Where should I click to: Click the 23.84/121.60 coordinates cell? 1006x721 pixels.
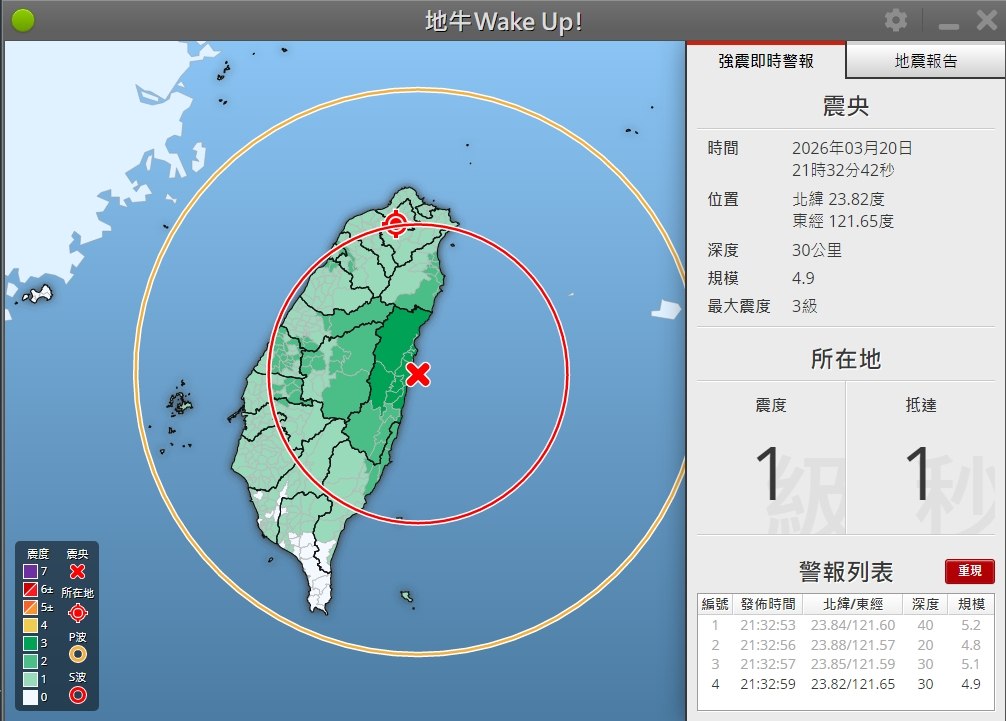[x=853, y=625]
